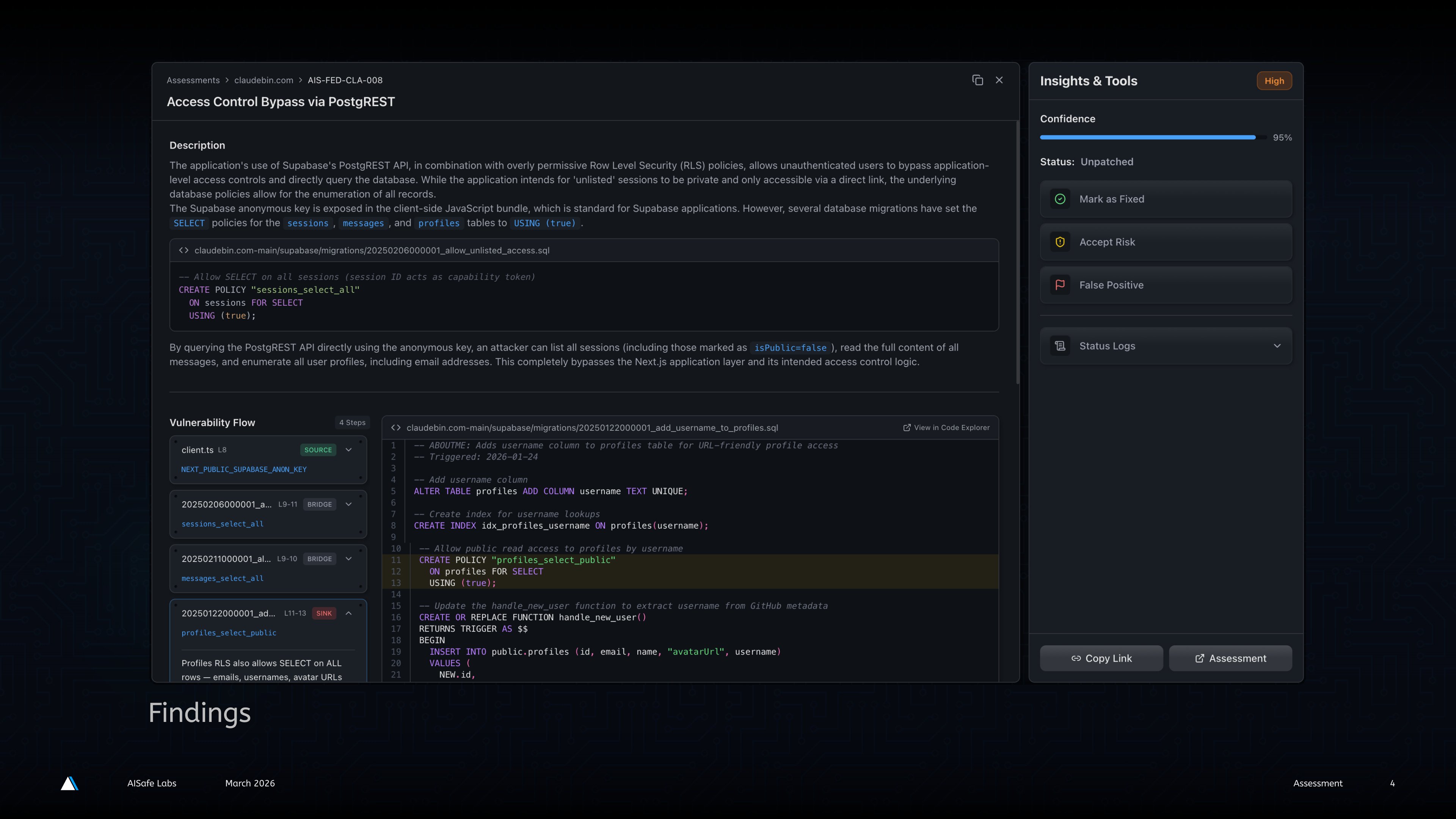
Task: Expand the Status Logs section
Action: click(x=1277, y=345)
